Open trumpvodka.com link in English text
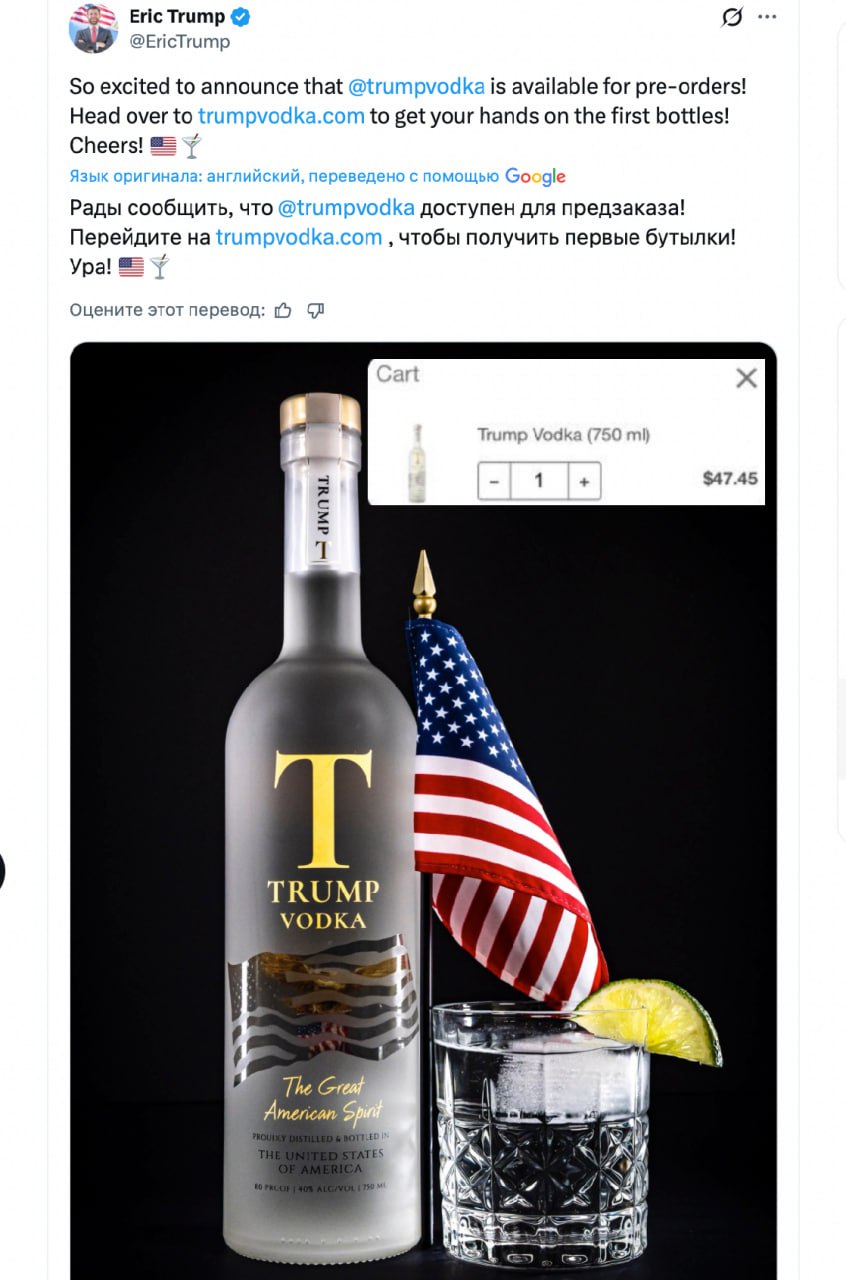This screenshot has width=846, height=1280. click(281, 116)
